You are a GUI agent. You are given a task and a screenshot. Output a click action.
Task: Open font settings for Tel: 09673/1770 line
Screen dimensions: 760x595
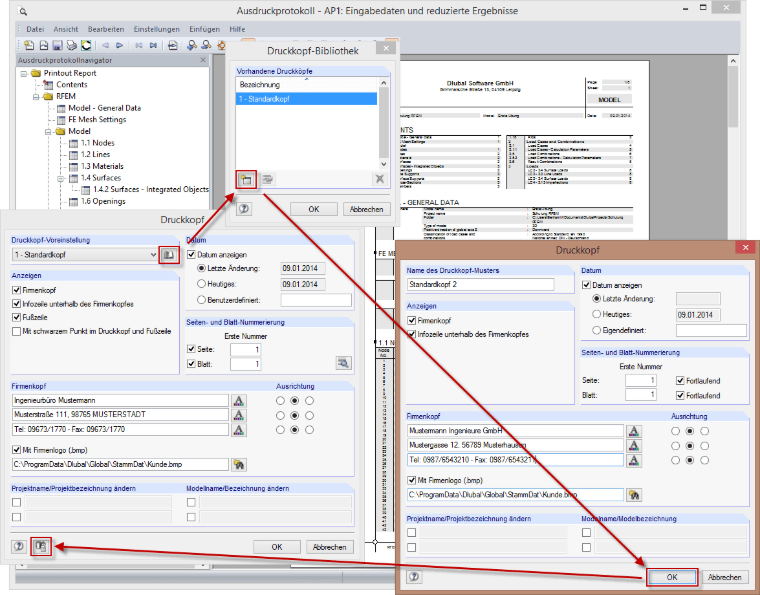(238, 430)
